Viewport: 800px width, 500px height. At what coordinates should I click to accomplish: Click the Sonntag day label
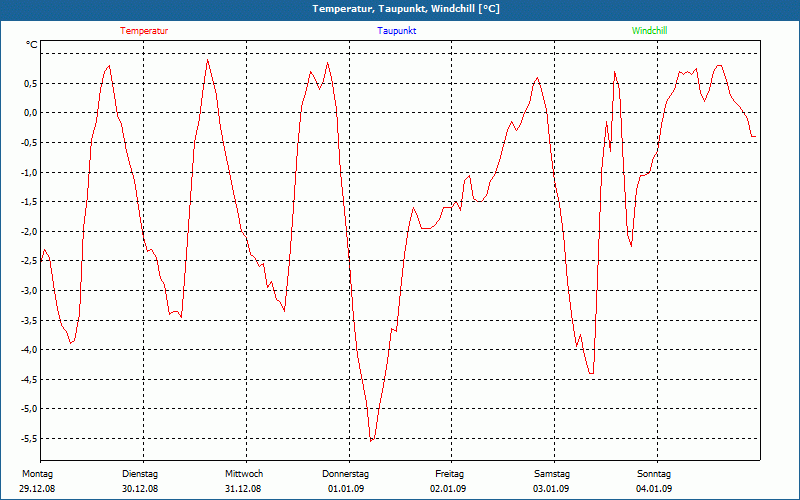[x=654, y=474]
